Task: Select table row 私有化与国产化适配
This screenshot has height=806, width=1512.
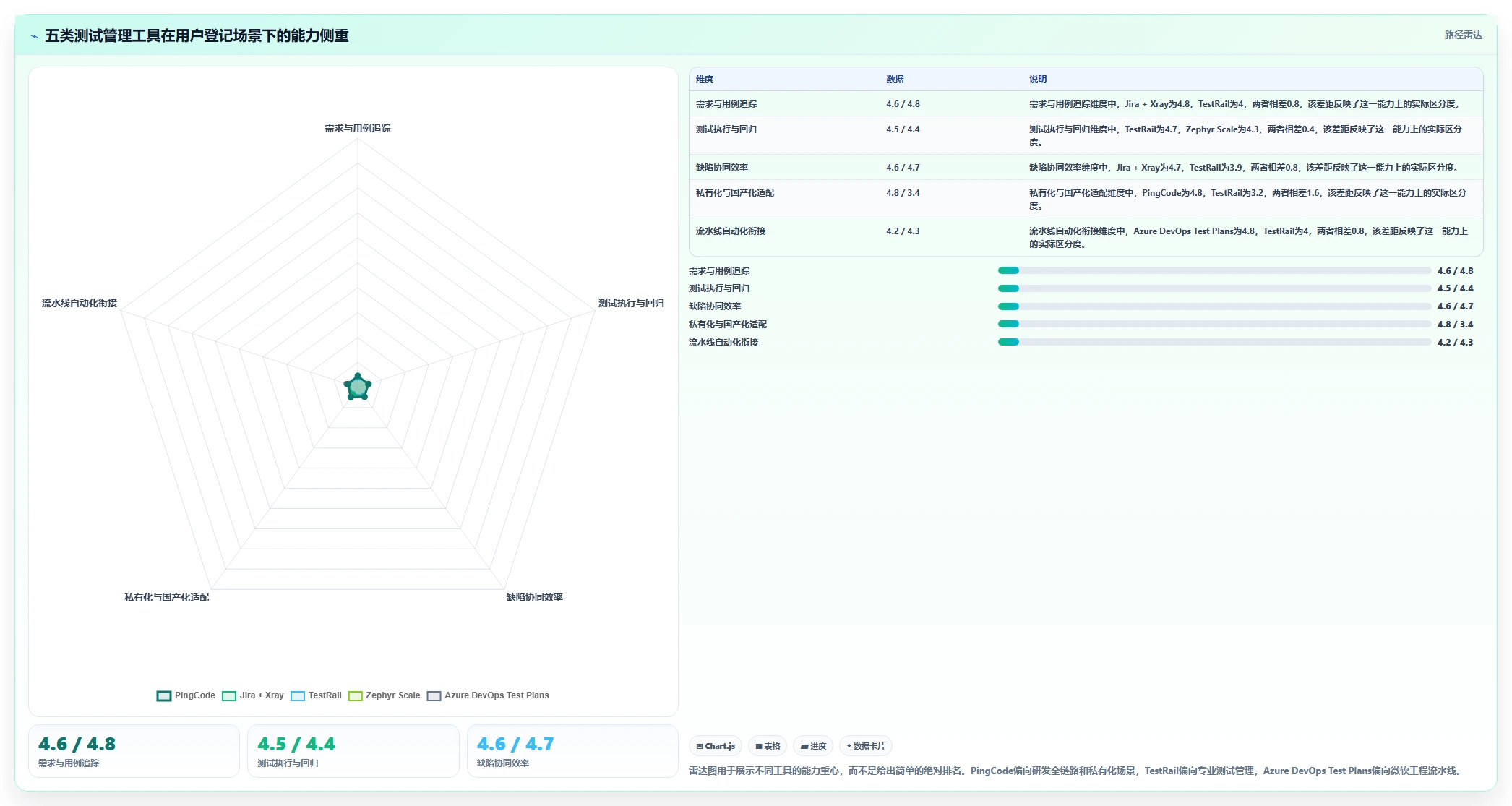Action: 1086,200
